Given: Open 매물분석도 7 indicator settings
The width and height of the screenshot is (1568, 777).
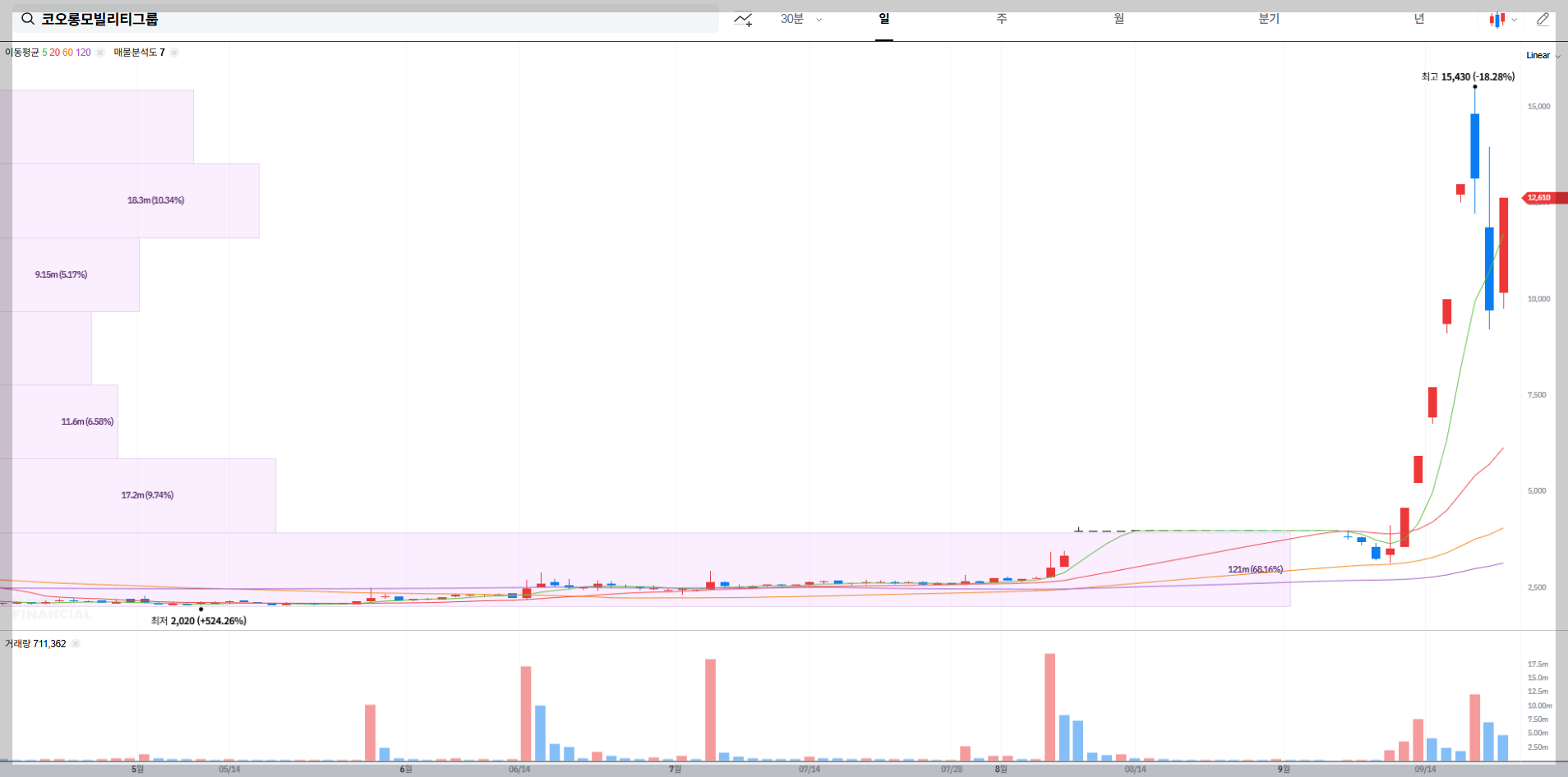Looking at the screenshot, I should [x=140, y=53].
